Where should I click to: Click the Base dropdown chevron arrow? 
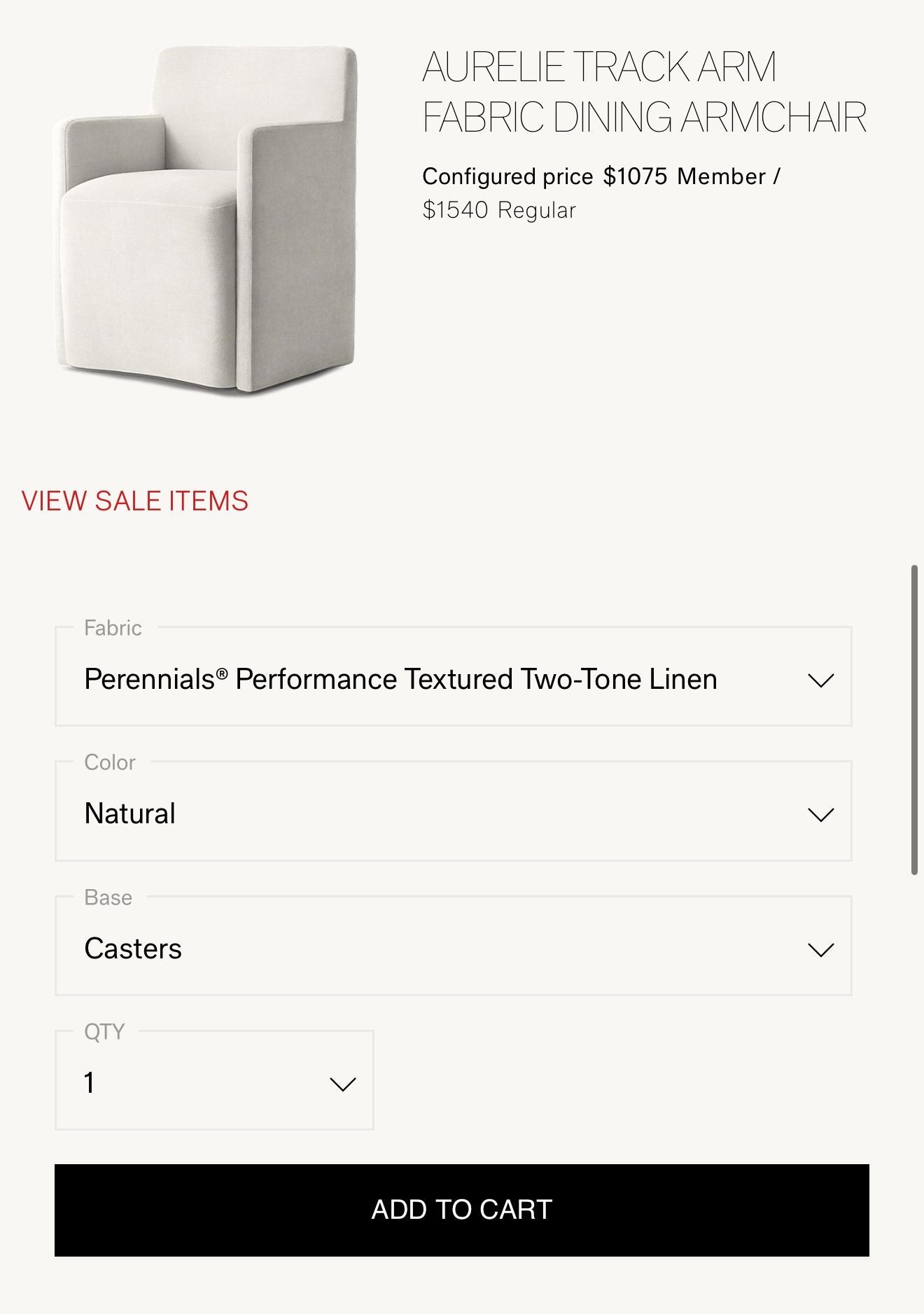pos(820,950)
